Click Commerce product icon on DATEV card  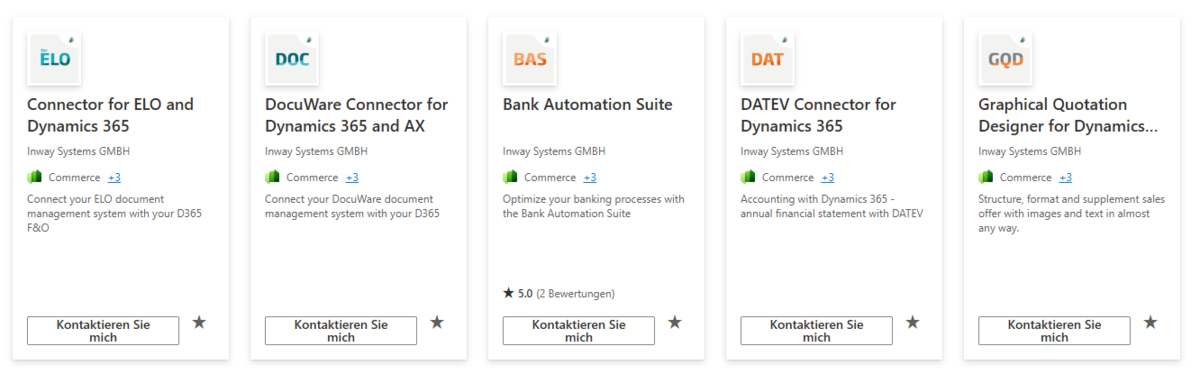748,177
